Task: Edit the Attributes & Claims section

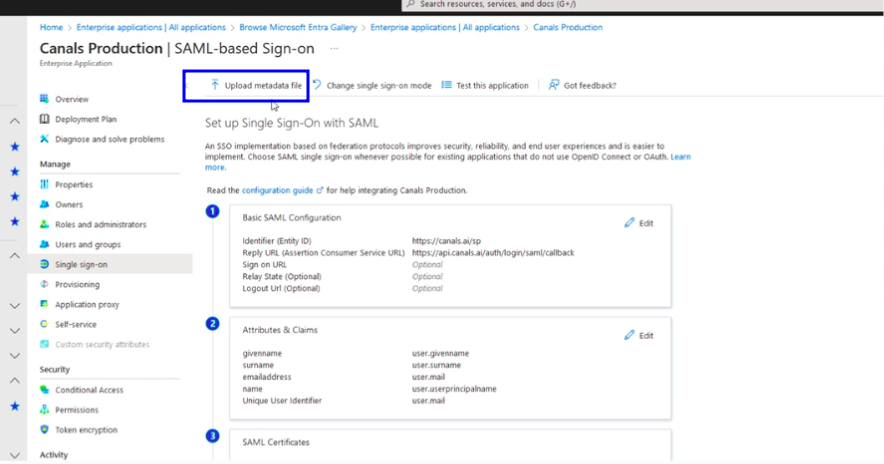Action: coord(639,335)
